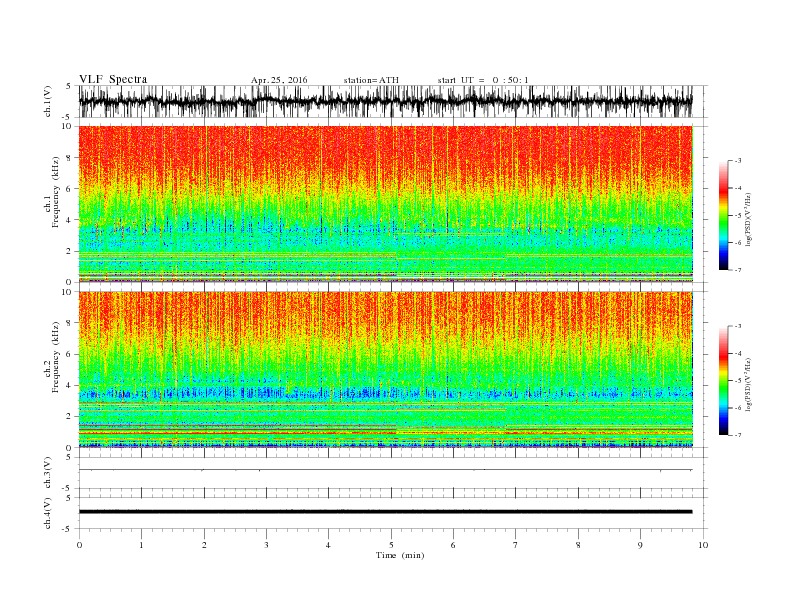Screen dimensions: 792x612
Task: Click the ch.1 "Frequency (kHz)" axis label
Action: point(56,192)
